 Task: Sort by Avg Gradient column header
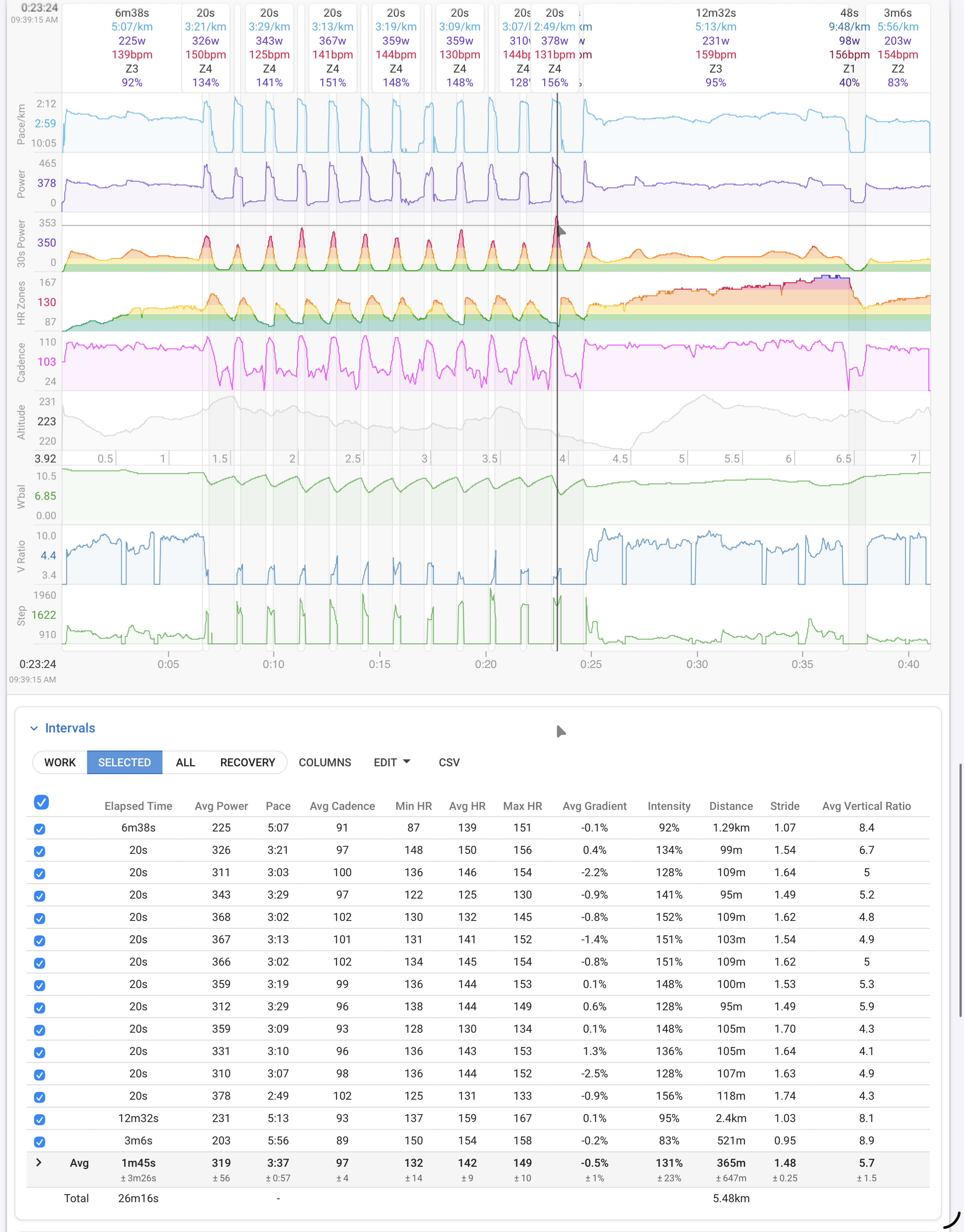point(594,806)
